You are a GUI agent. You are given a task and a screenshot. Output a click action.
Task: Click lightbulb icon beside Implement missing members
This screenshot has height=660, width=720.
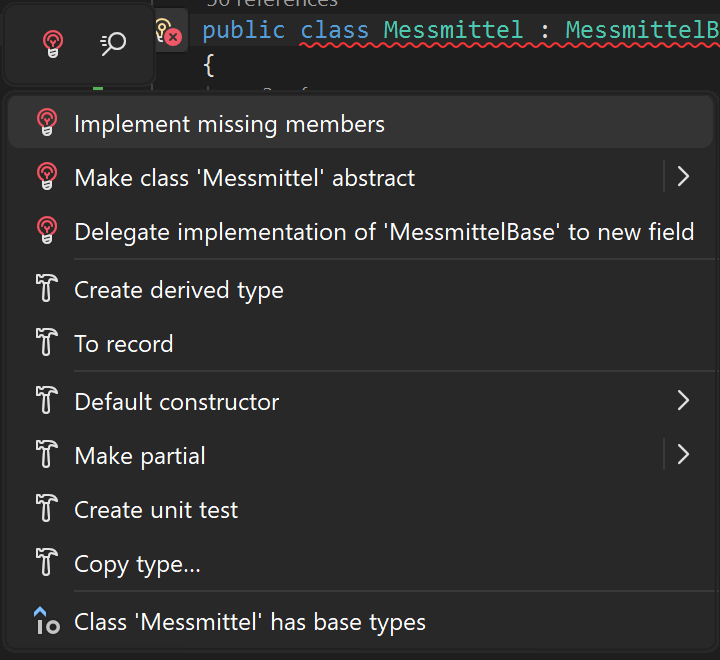click(x=47, y=122)
